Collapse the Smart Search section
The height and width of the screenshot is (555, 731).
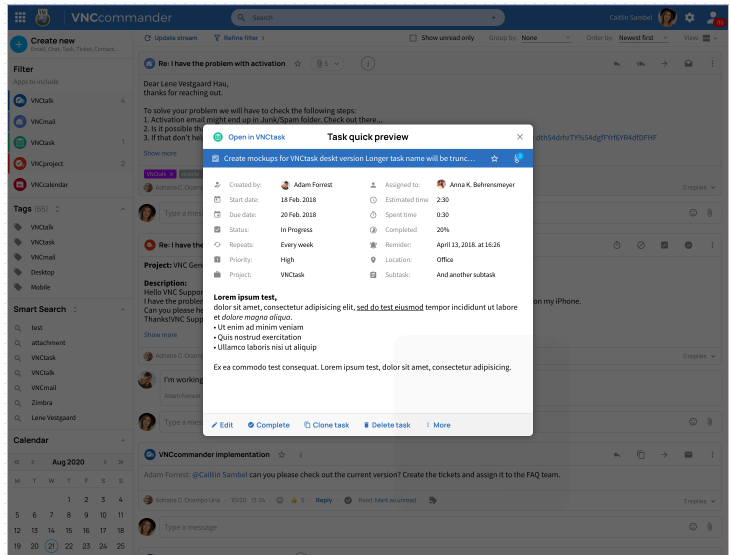pyautogui.click(x=123, y=310)
